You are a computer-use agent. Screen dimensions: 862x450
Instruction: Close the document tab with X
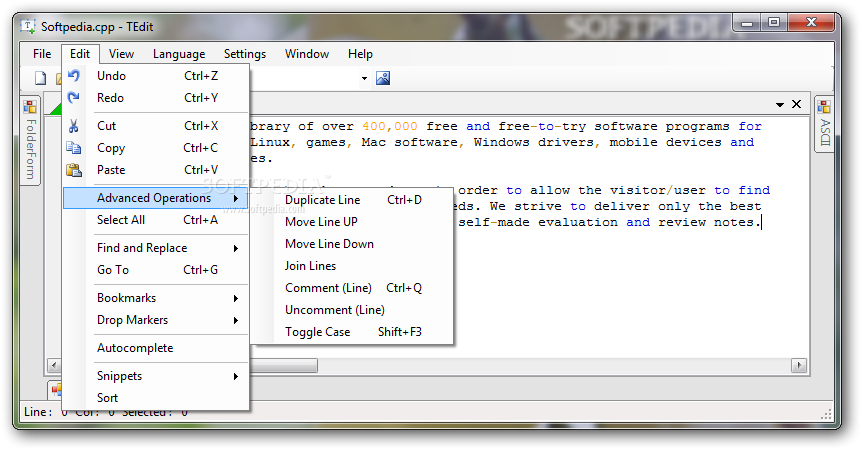pos(796,104)
